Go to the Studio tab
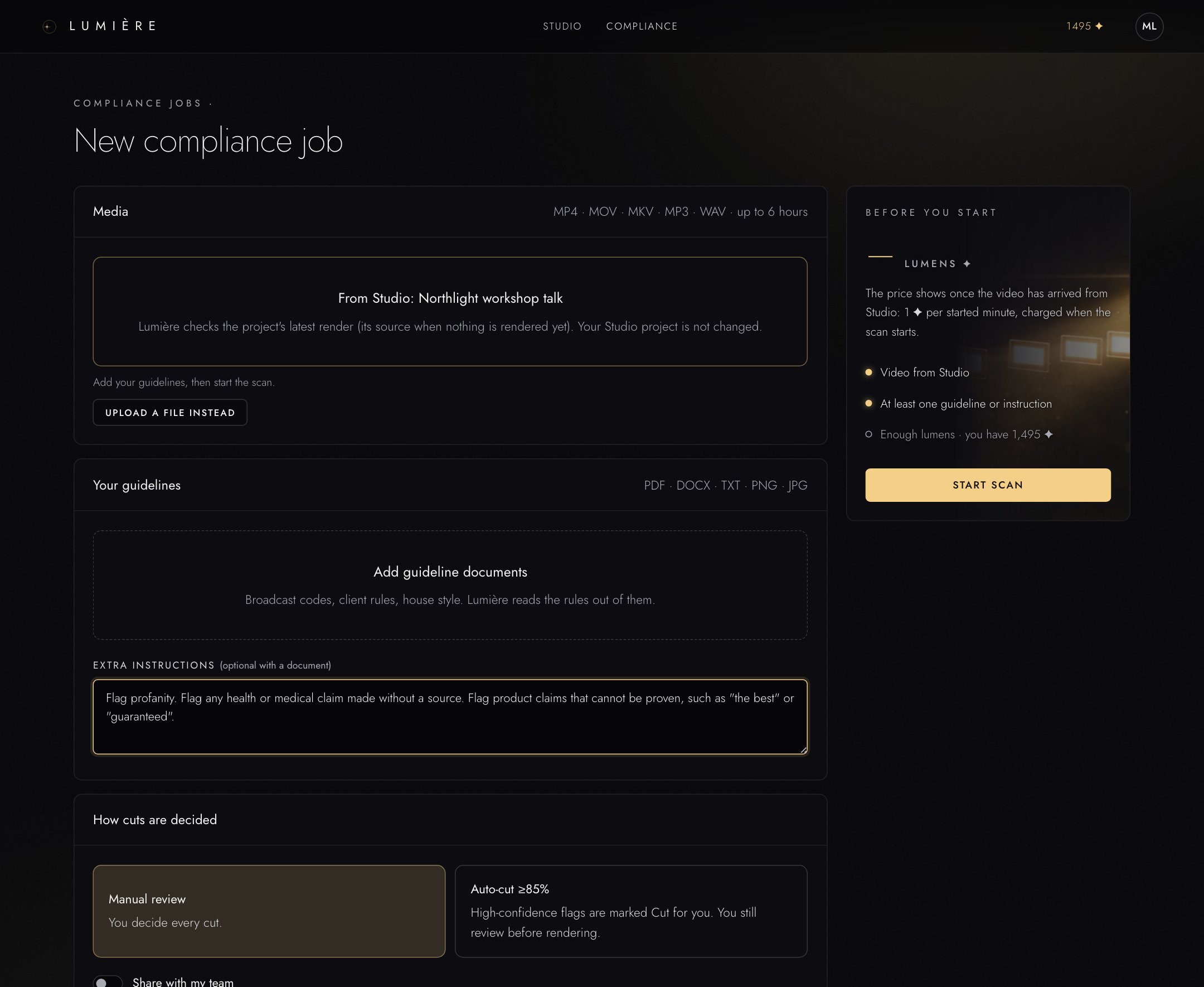This screenshot has width=1204, height=987. pos(562,26)
